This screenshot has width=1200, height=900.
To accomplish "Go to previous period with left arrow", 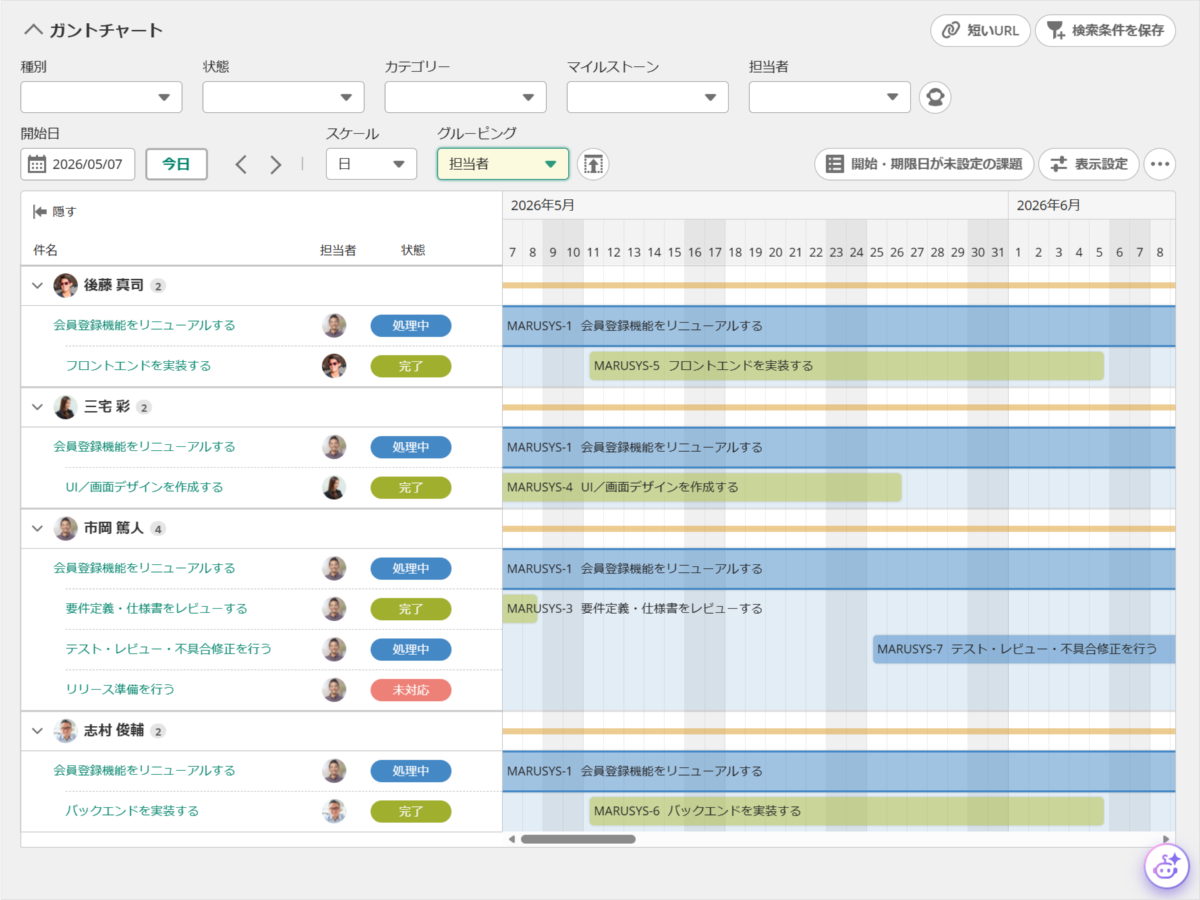I will [x=240, y=165].
